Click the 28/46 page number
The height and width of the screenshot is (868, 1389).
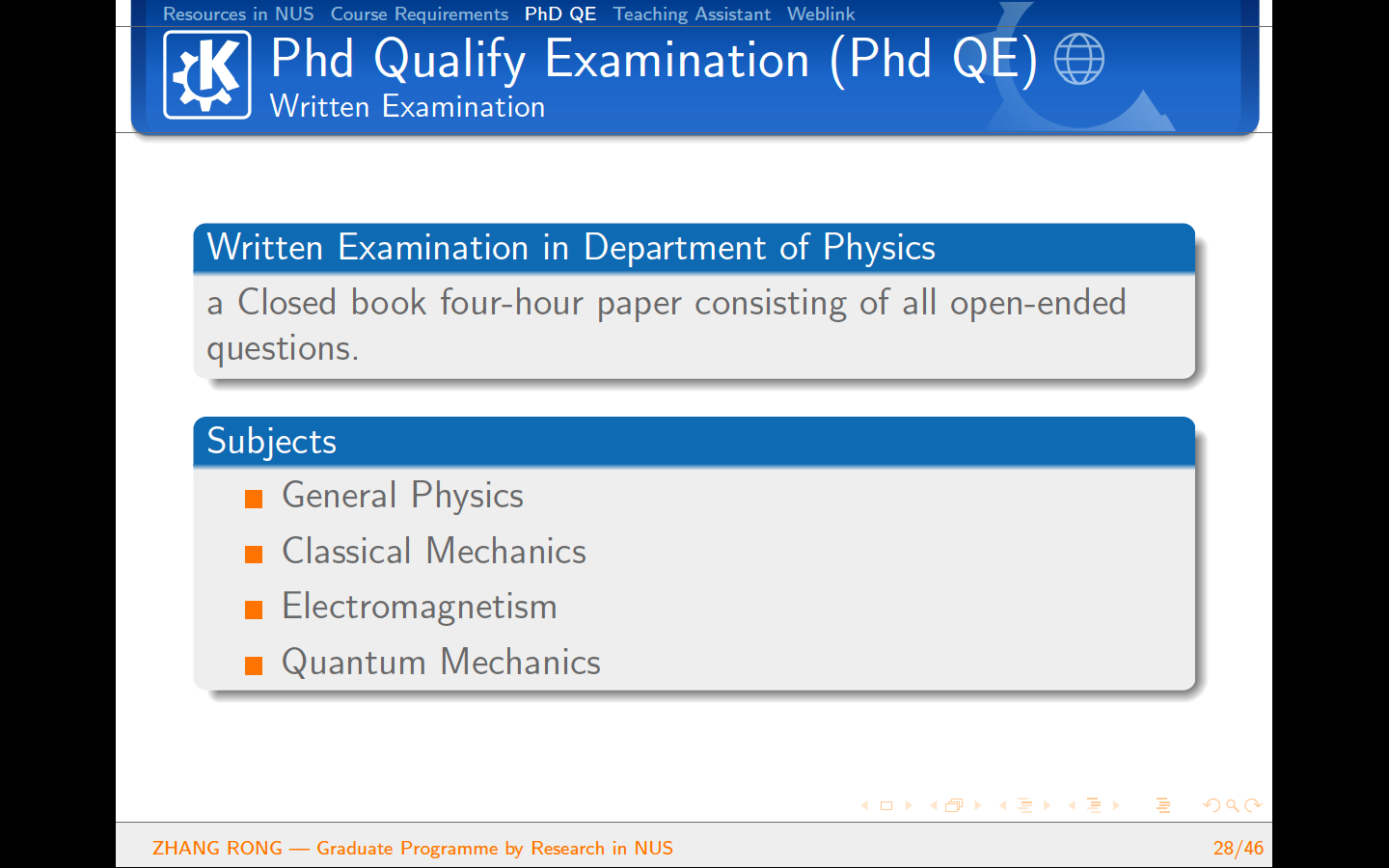1238,848
